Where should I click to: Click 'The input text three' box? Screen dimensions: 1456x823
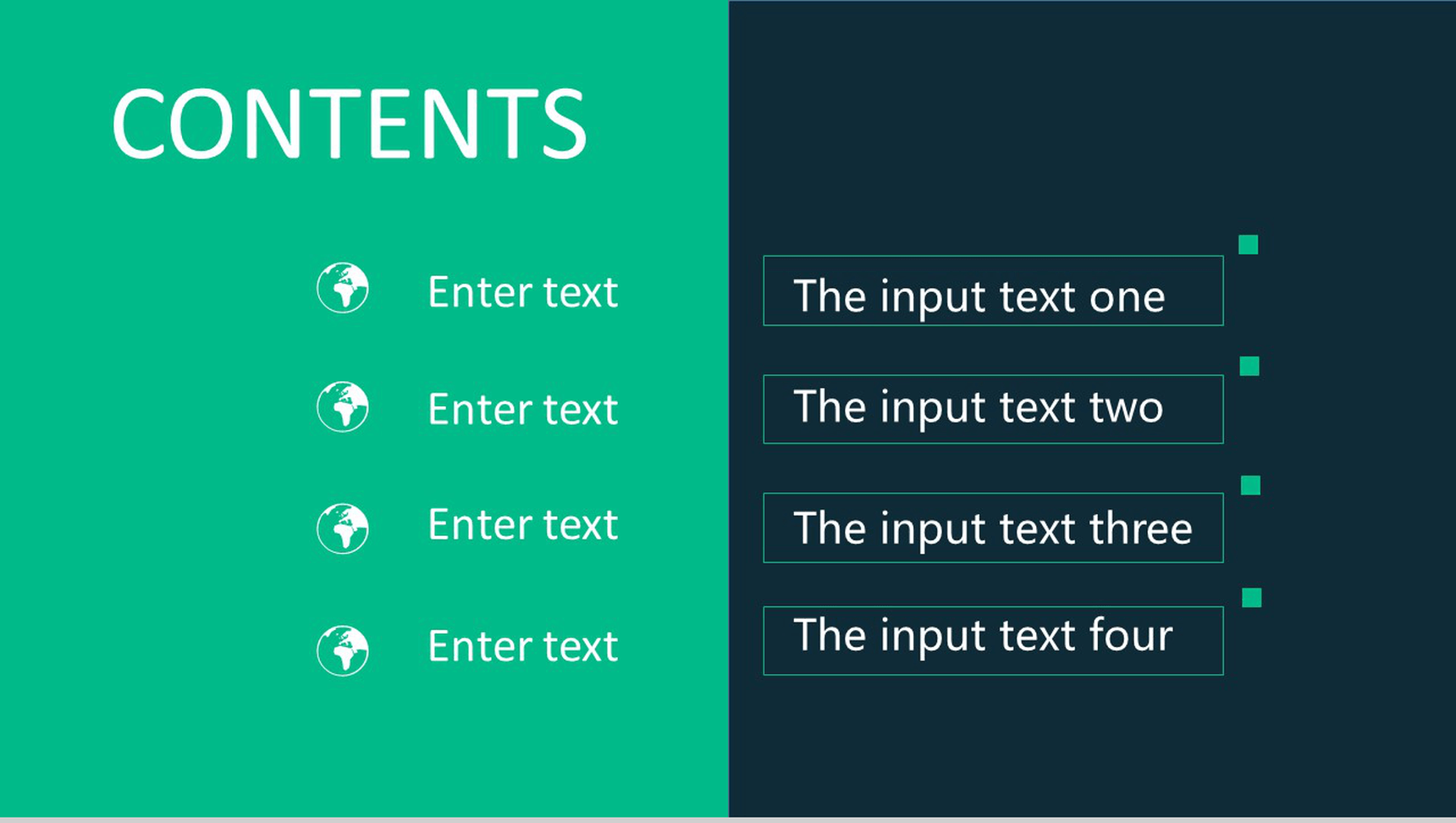(992, 527)
